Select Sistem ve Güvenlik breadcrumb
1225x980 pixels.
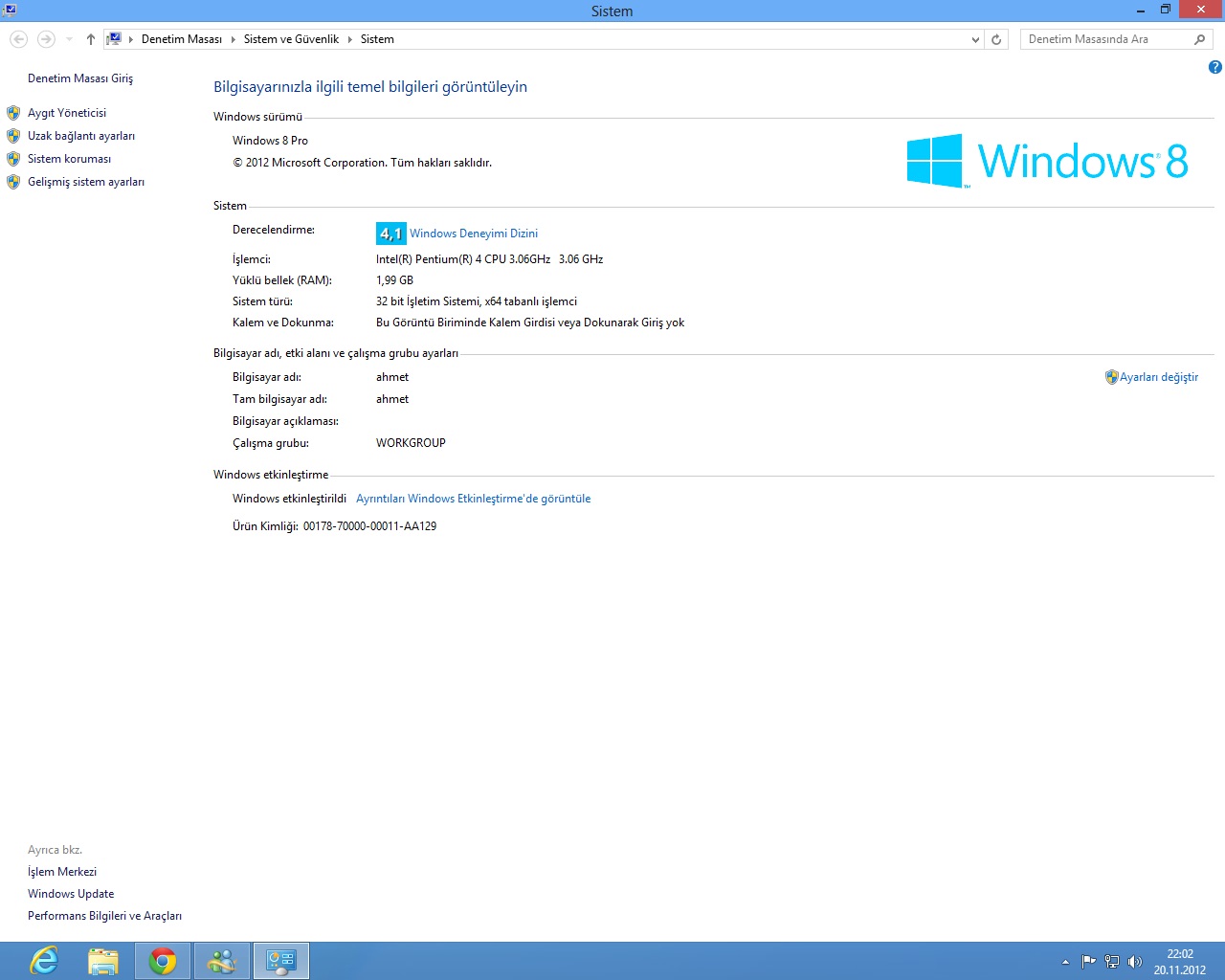pos(291,39)
